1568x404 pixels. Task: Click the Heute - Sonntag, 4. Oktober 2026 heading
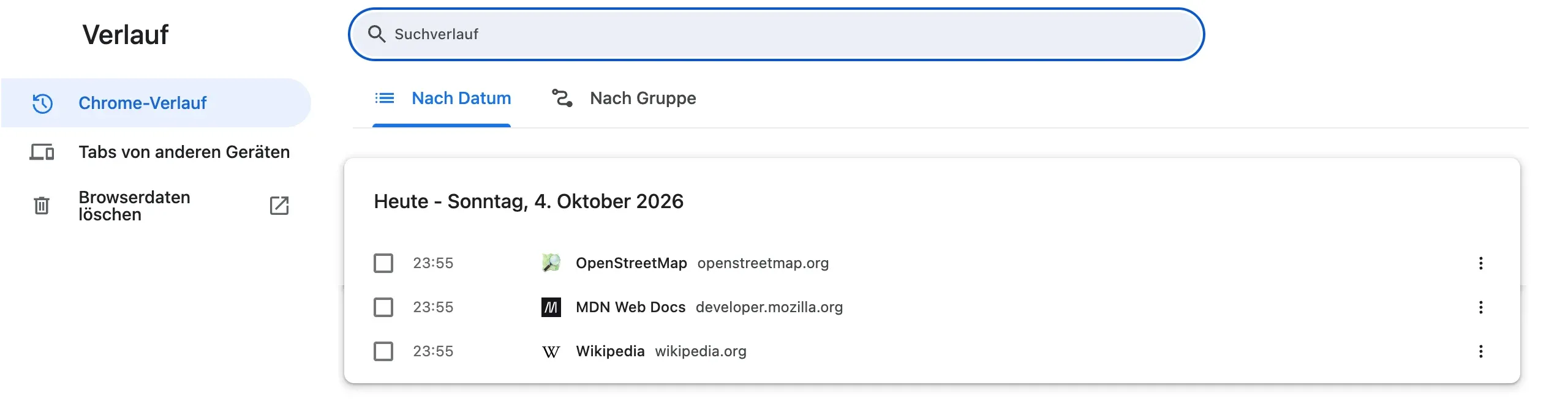point(529,201)
